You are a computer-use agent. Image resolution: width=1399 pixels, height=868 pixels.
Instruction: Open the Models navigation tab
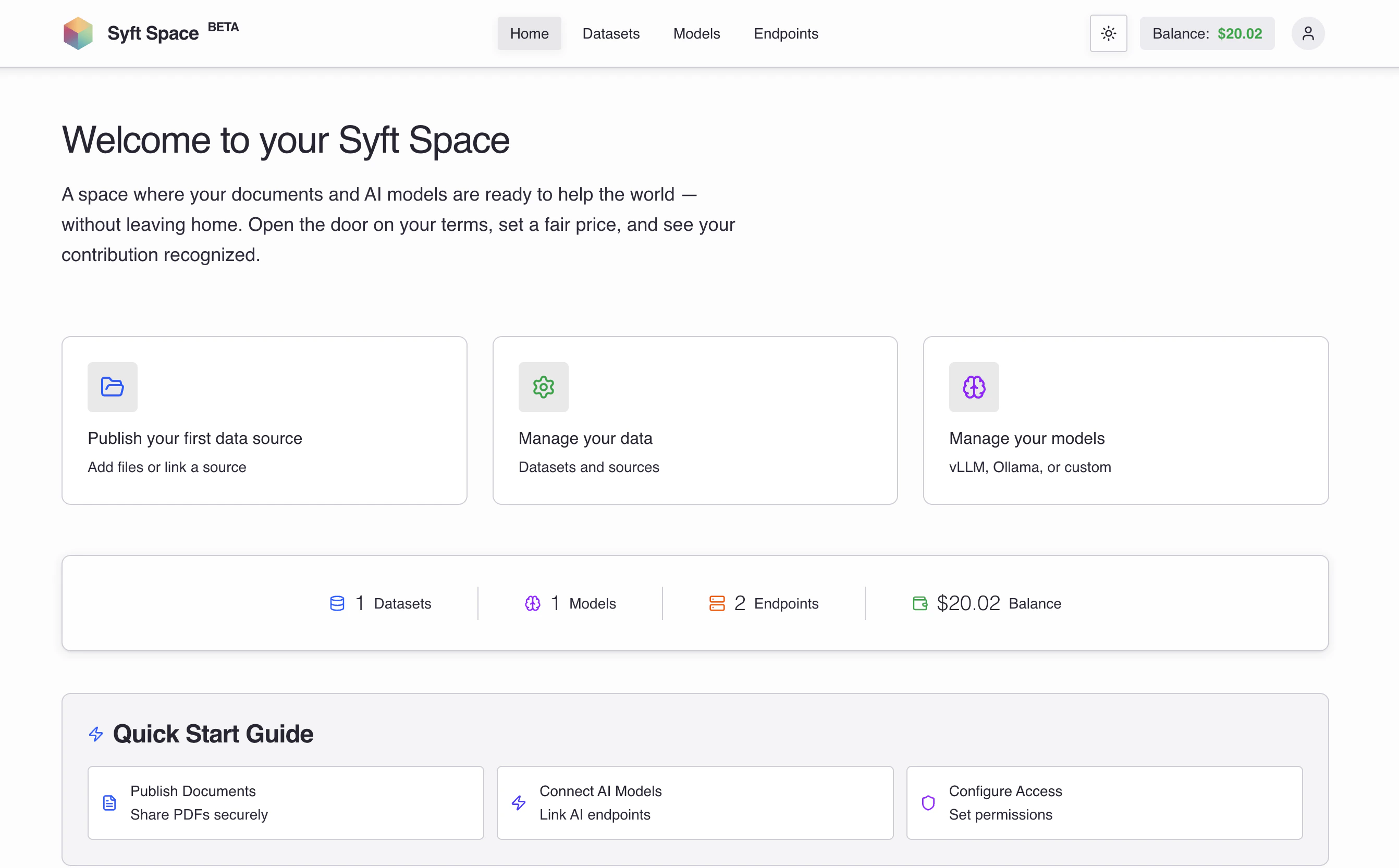[696, 33]
